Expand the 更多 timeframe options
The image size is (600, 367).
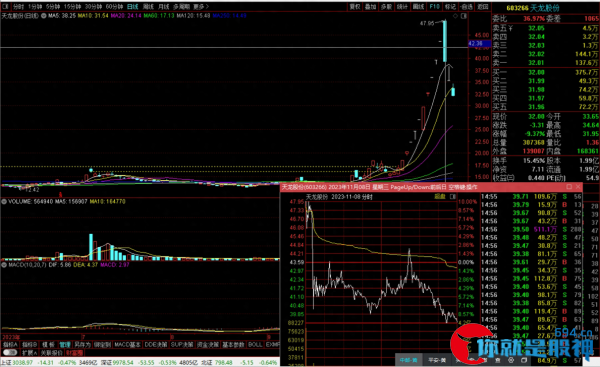click(201, 7)
